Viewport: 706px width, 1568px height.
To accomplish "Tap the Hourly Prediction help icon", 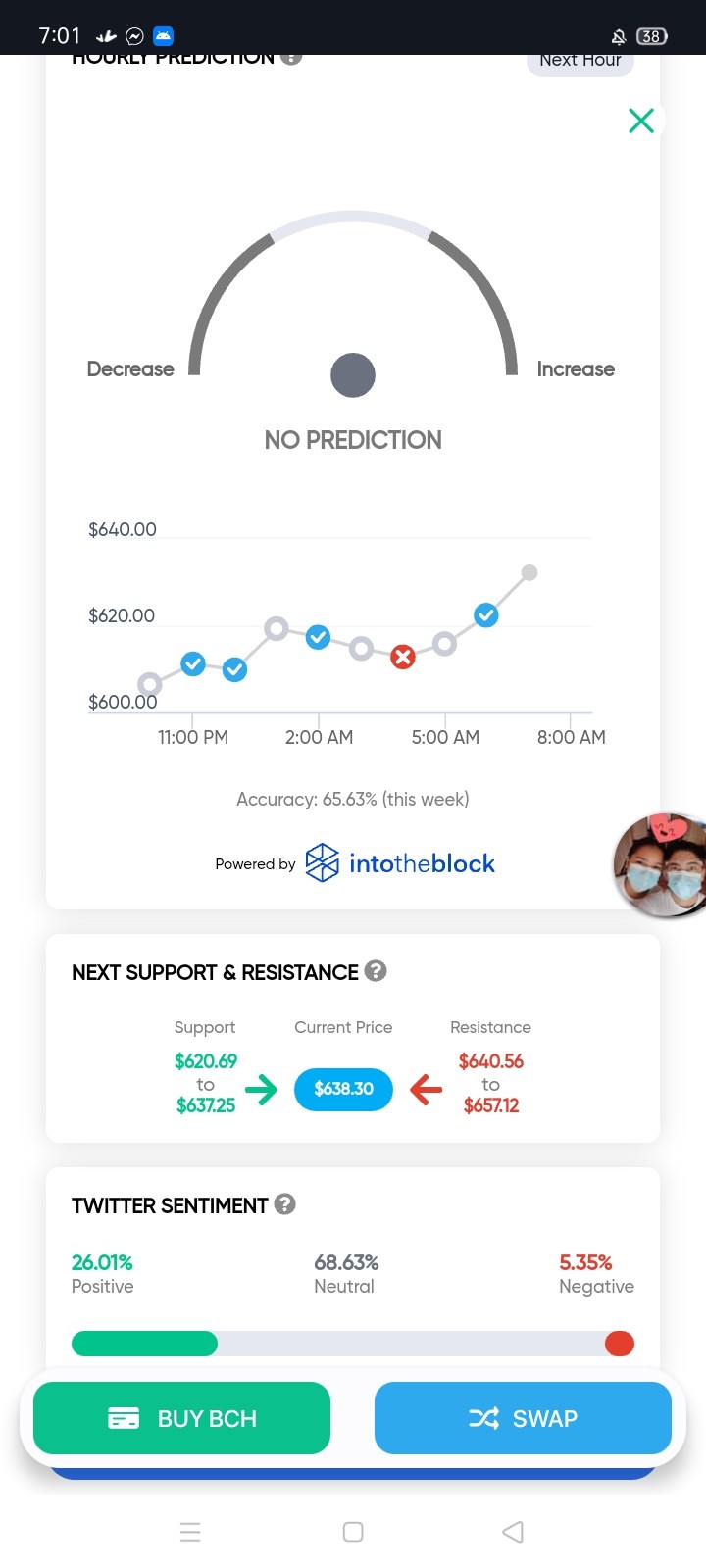I will pyautogui.click(x=290, y=59).
